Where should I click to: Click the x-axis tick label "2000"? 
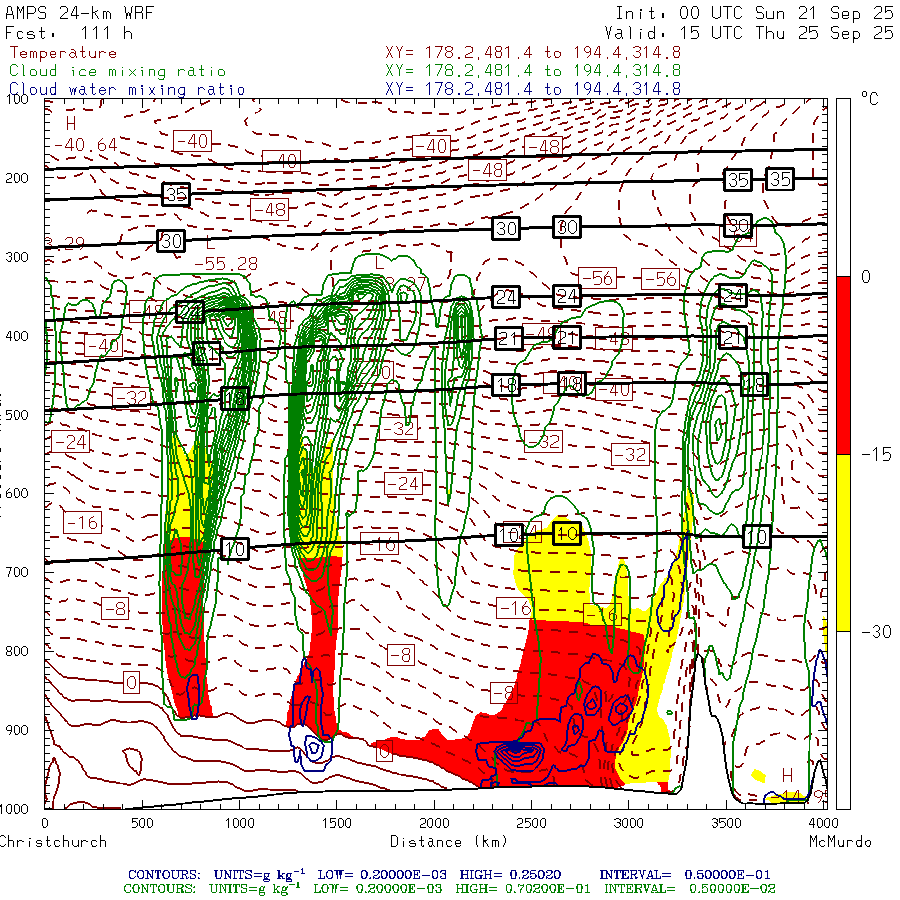coord(434,823)
